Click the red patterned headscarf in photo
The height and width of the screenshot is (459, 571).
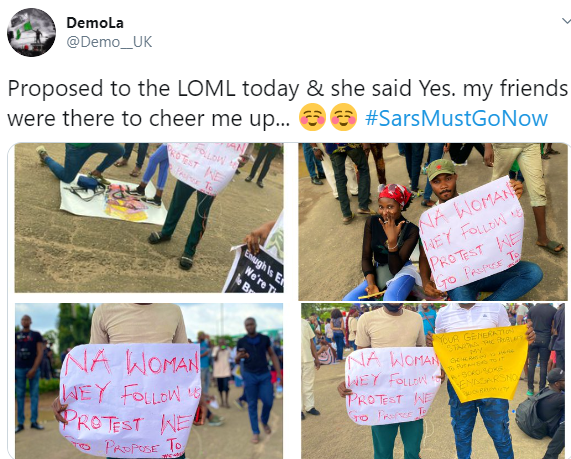(395, 194)
